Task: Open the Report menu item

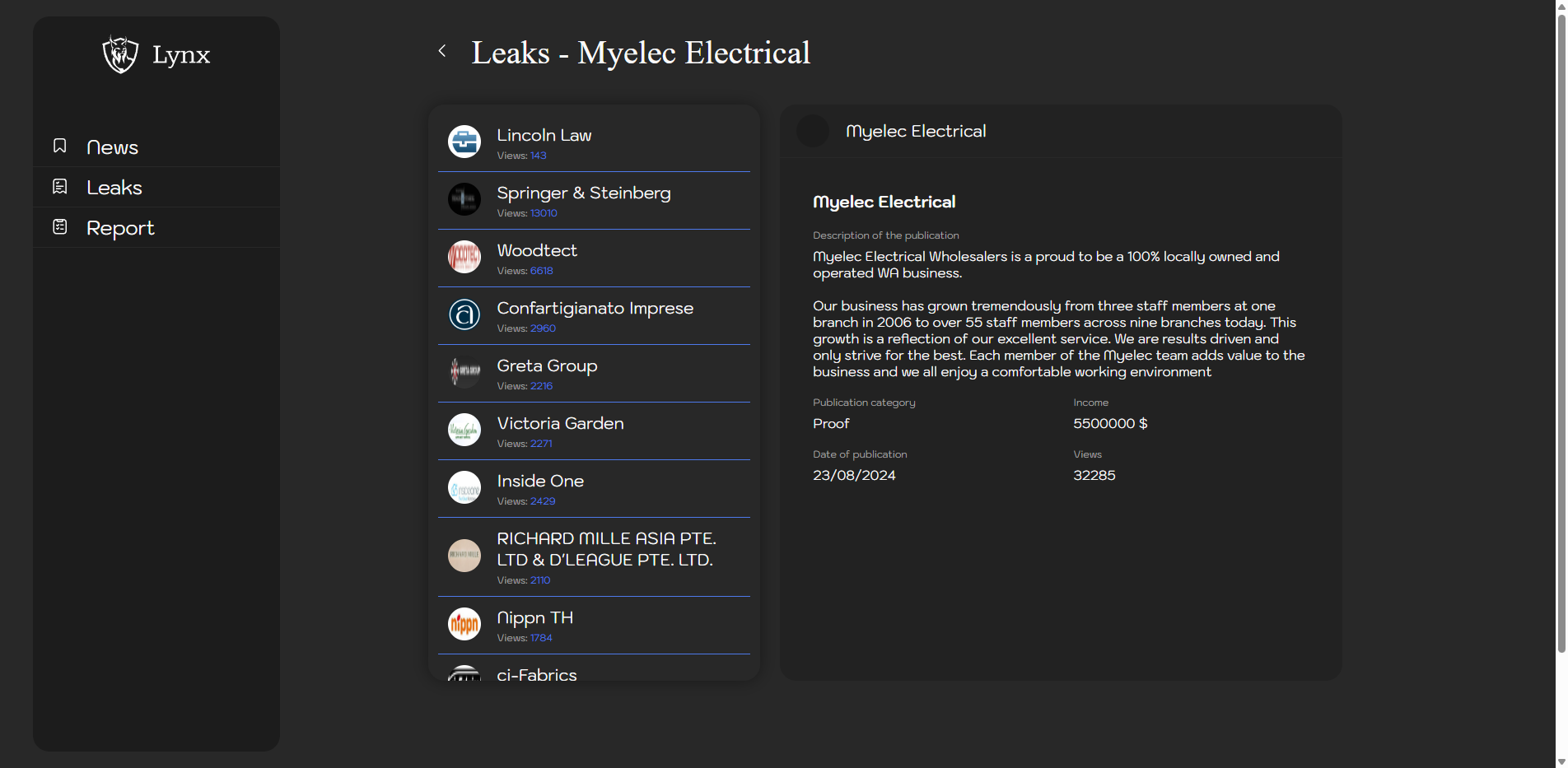Action: coord(120,228)
